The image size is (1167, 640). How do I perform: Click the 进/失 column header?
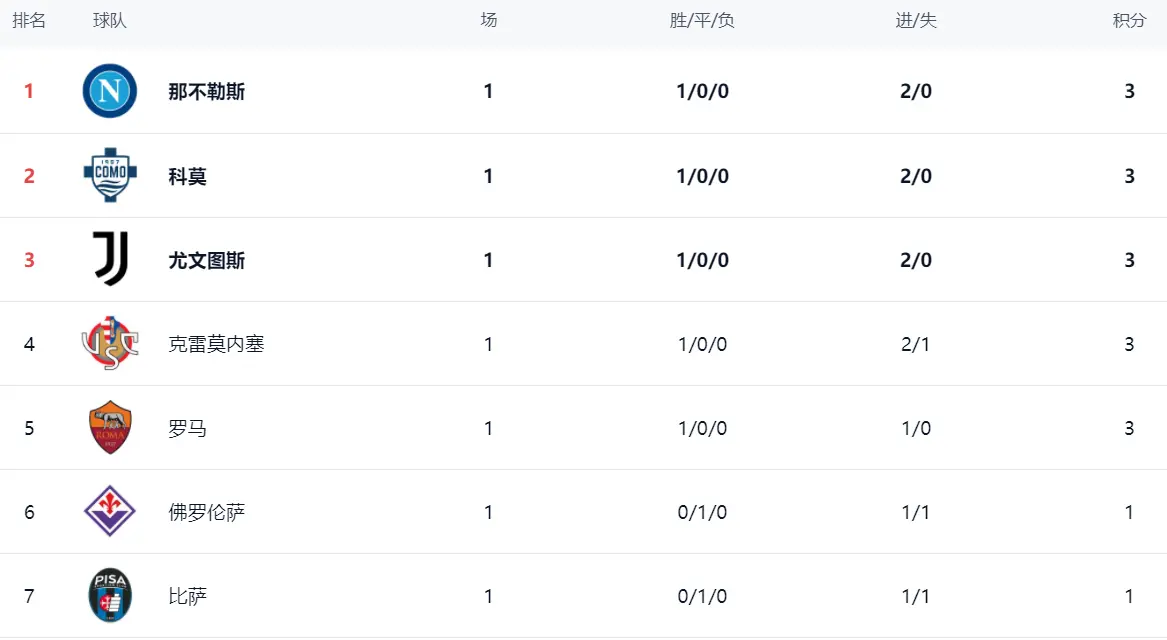pyautogui.click(x=916, y=21)
